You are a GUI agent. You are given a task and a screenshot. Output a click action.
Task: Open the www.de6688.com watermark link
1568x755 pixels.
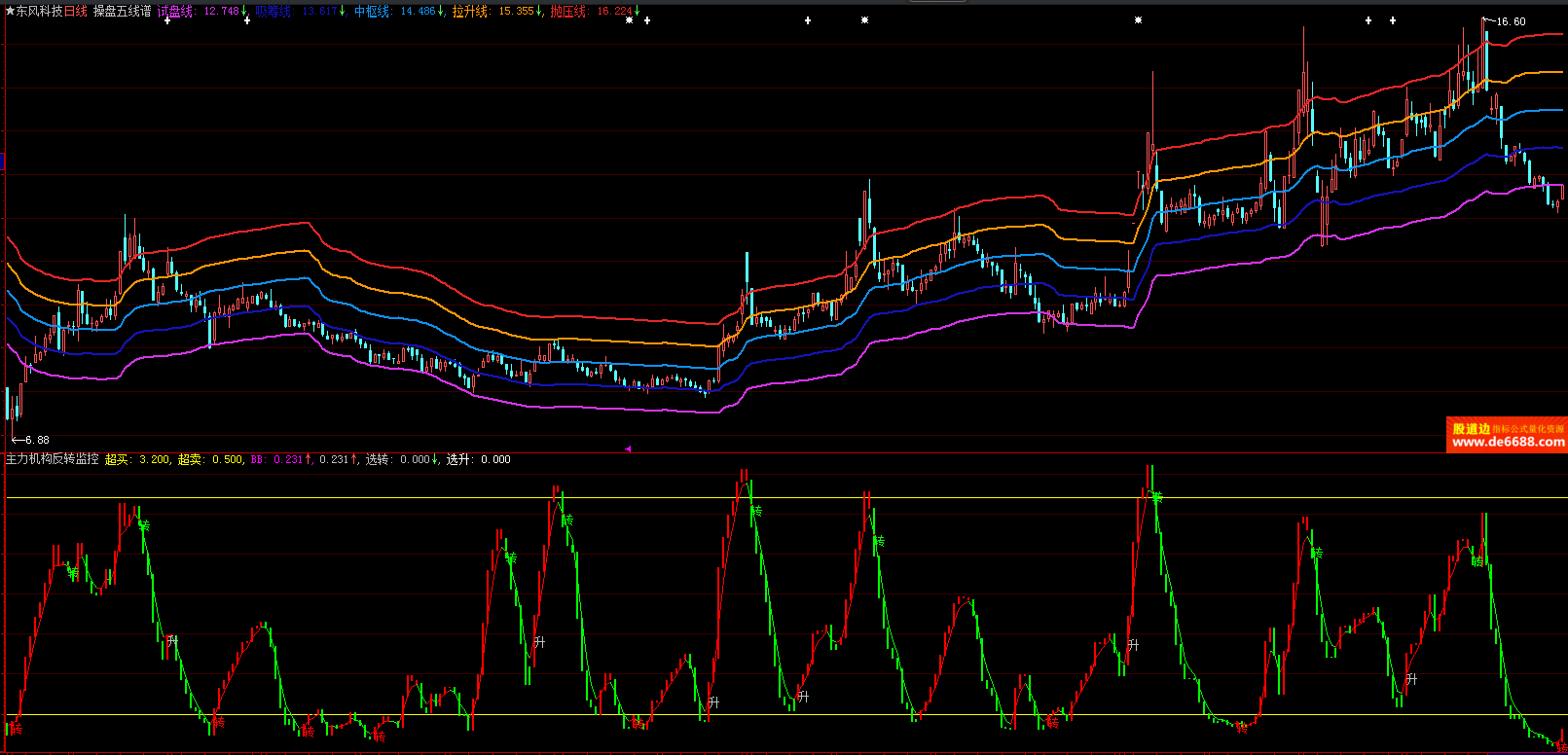[x=1507, y=442]
